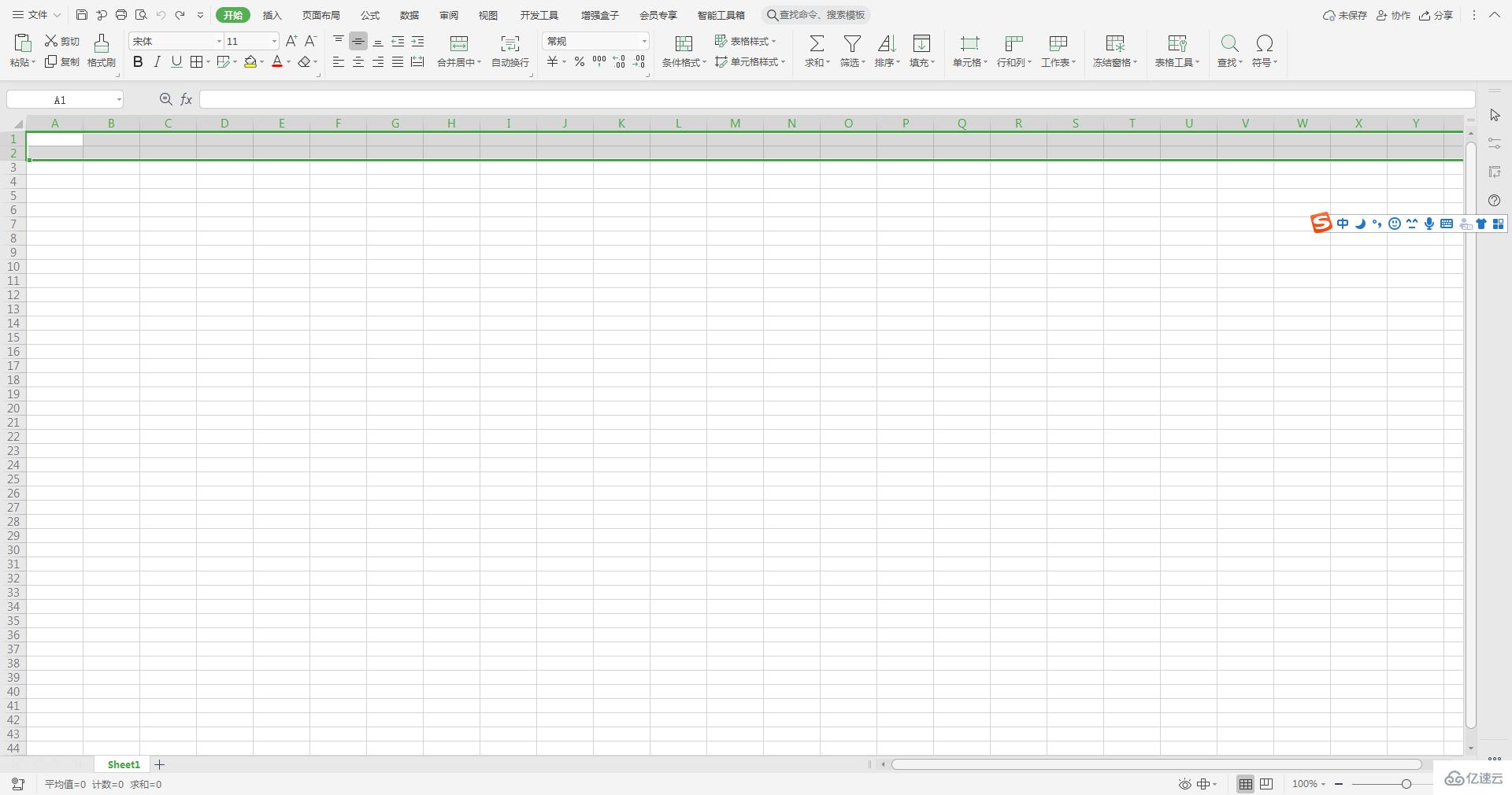Click the Print icon in quick access toolbar
The width and height of the screenshot is (1512, 795).
click(121, 15)
